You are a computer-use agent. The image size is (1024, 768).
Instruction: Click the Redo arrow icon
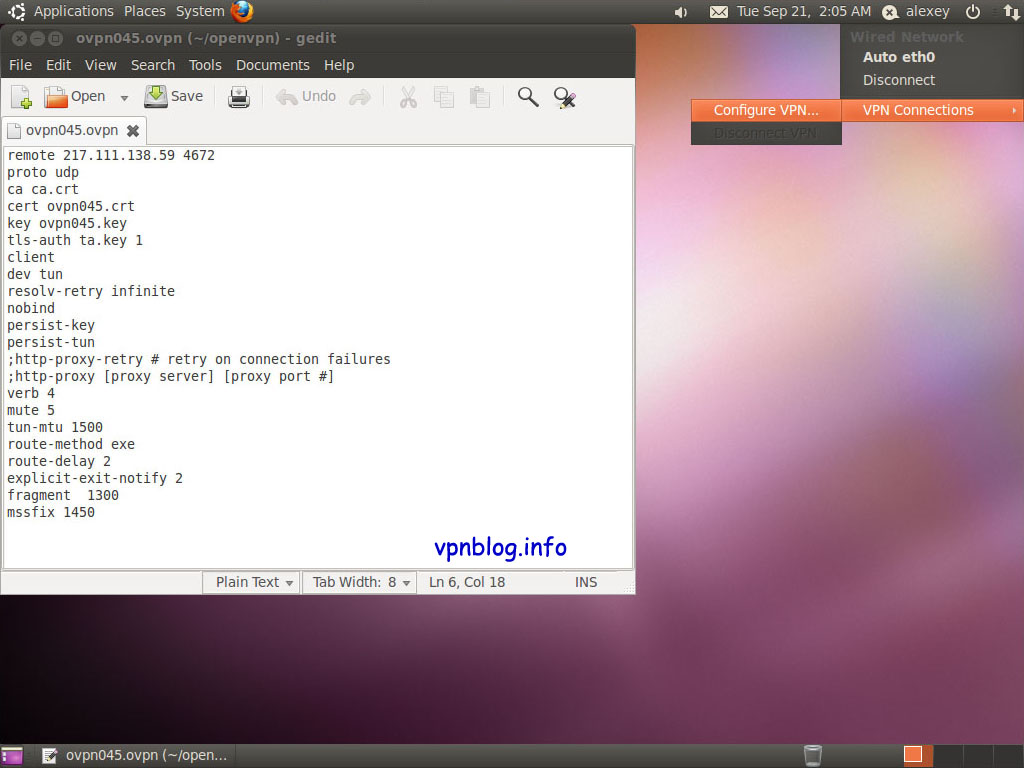[x=360, y=97]
